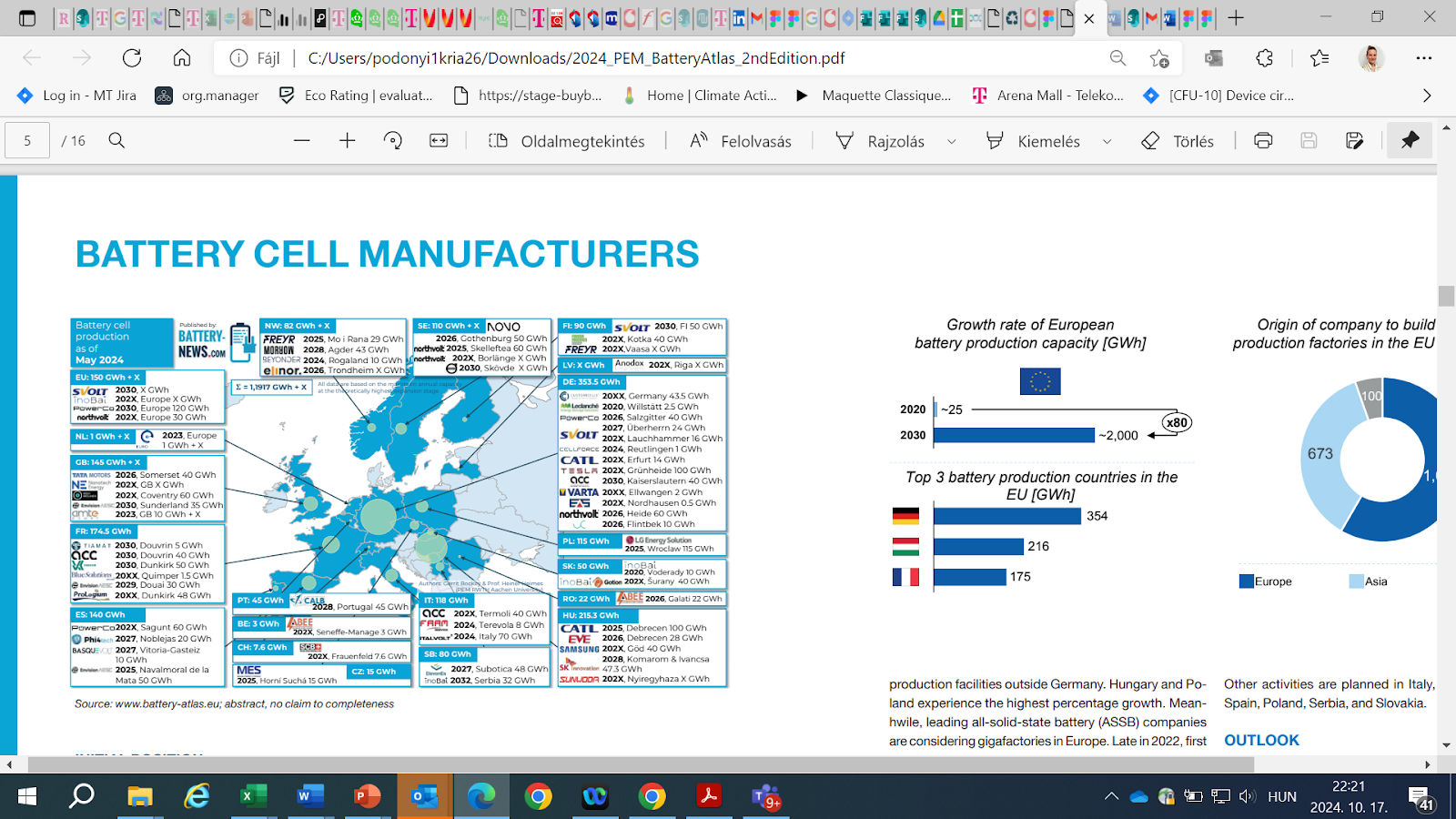Open Maquette Classique bookmark

874,96
